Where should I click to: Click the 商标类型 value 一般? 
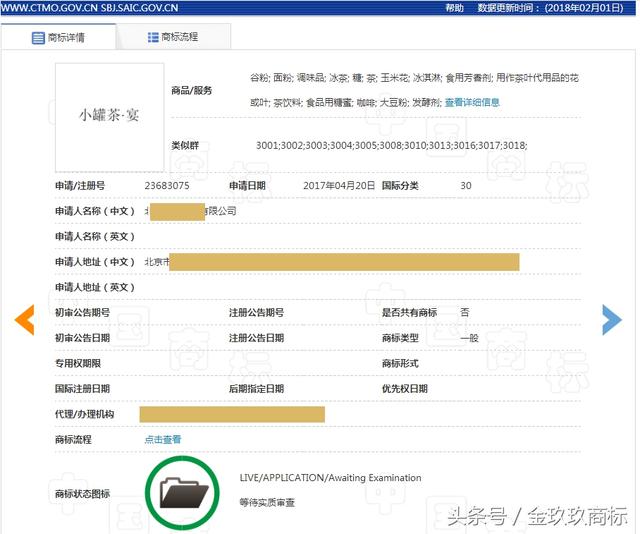469,338
